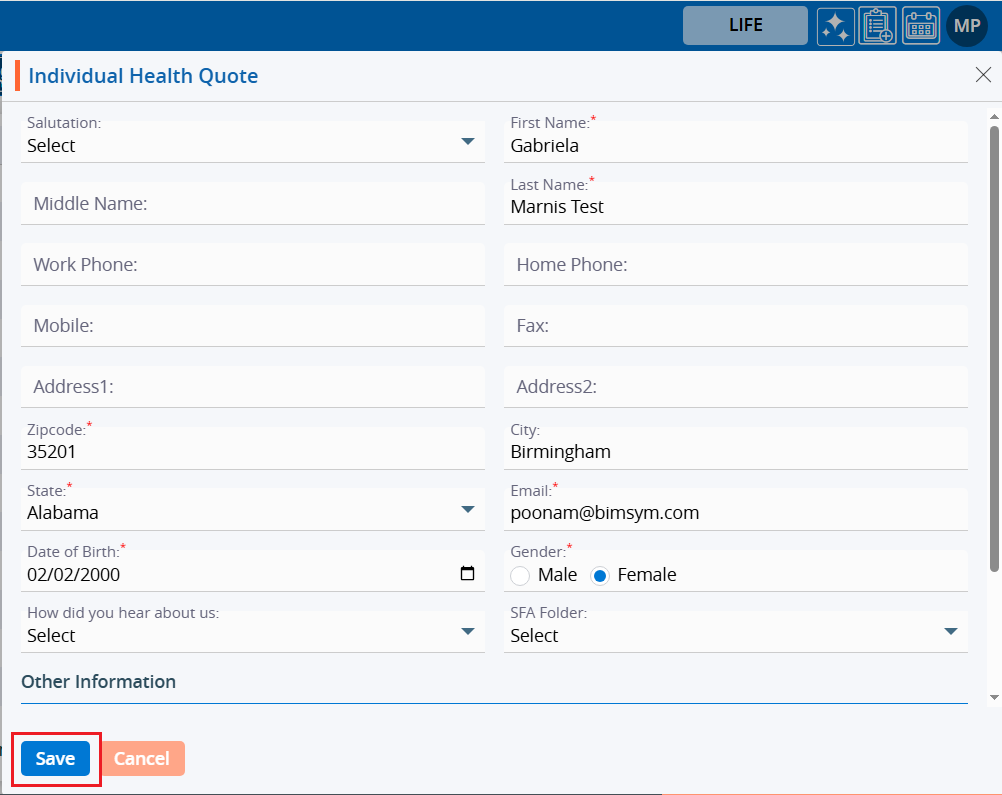Click the Zipcode field showing 35201

pos(252,452)
